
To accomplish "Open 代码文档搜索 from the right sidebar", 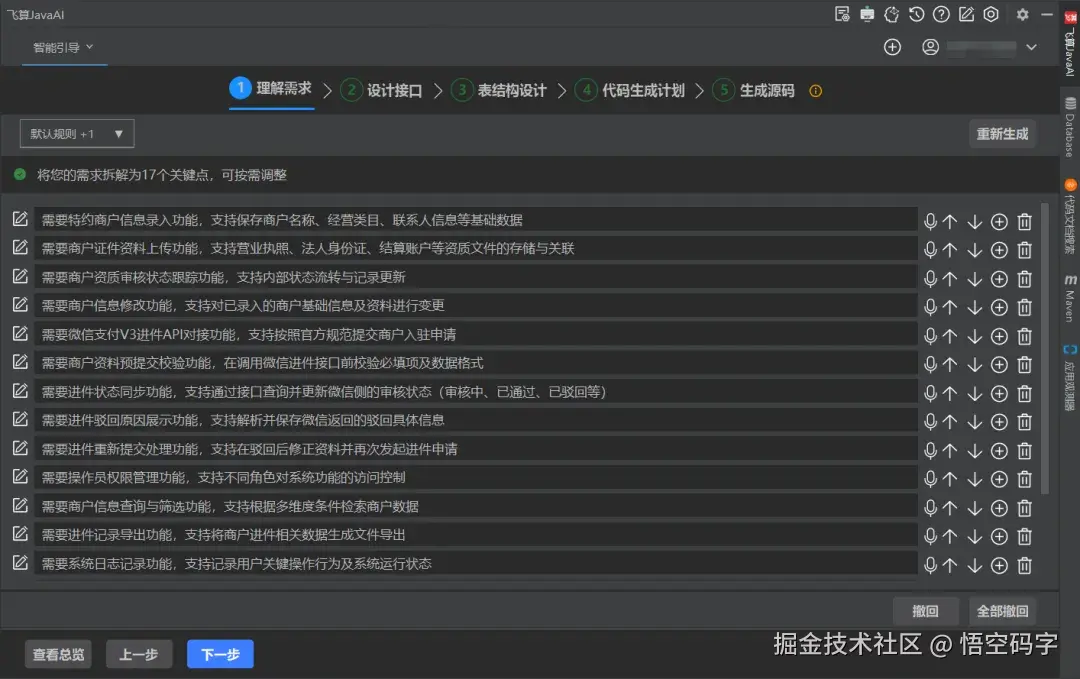I will (x=1069, y=218).
